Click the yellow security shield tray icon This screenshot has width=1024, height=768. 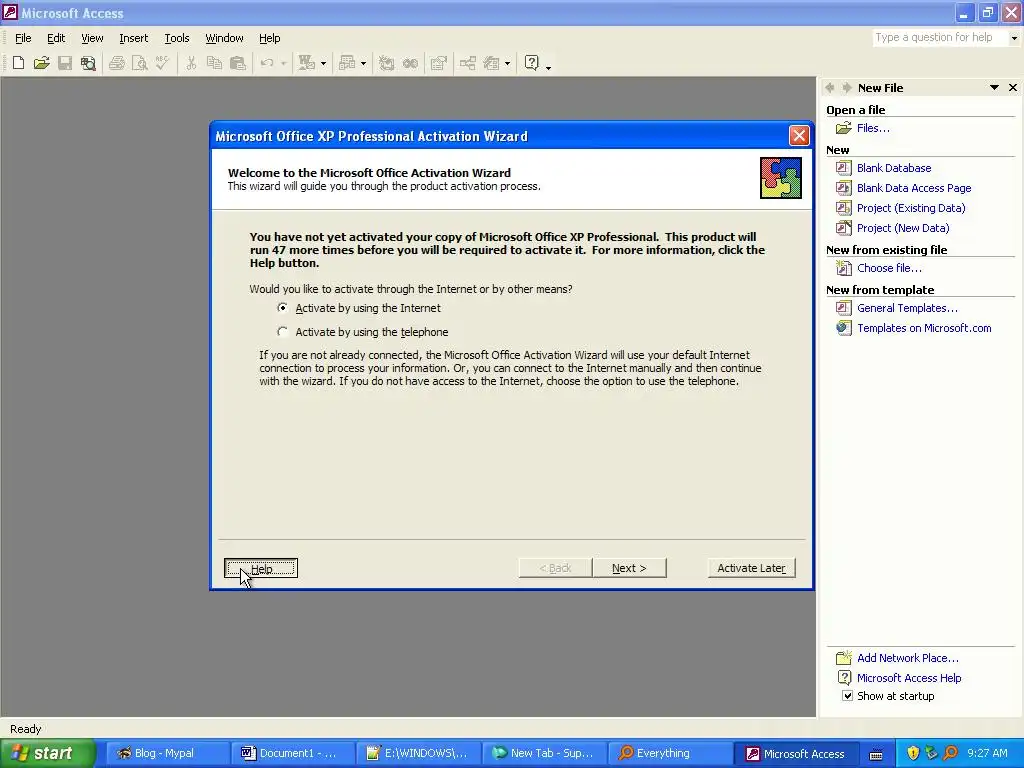pos(913,753)
